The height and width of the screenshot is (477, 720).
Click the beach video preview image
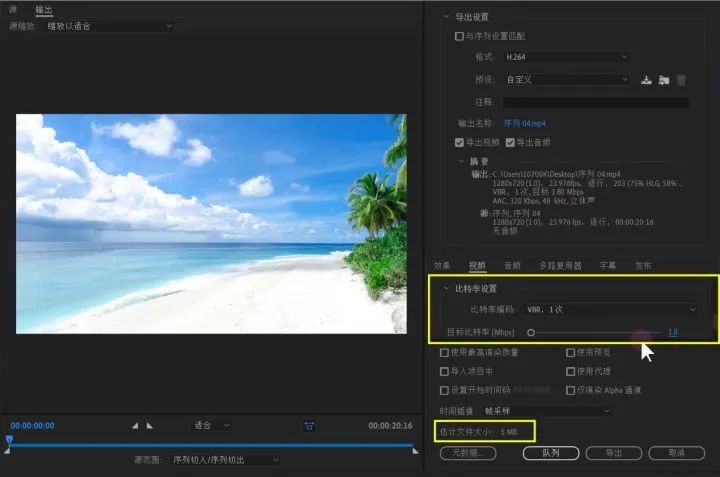pyautogui.click(x=211, y=224)
